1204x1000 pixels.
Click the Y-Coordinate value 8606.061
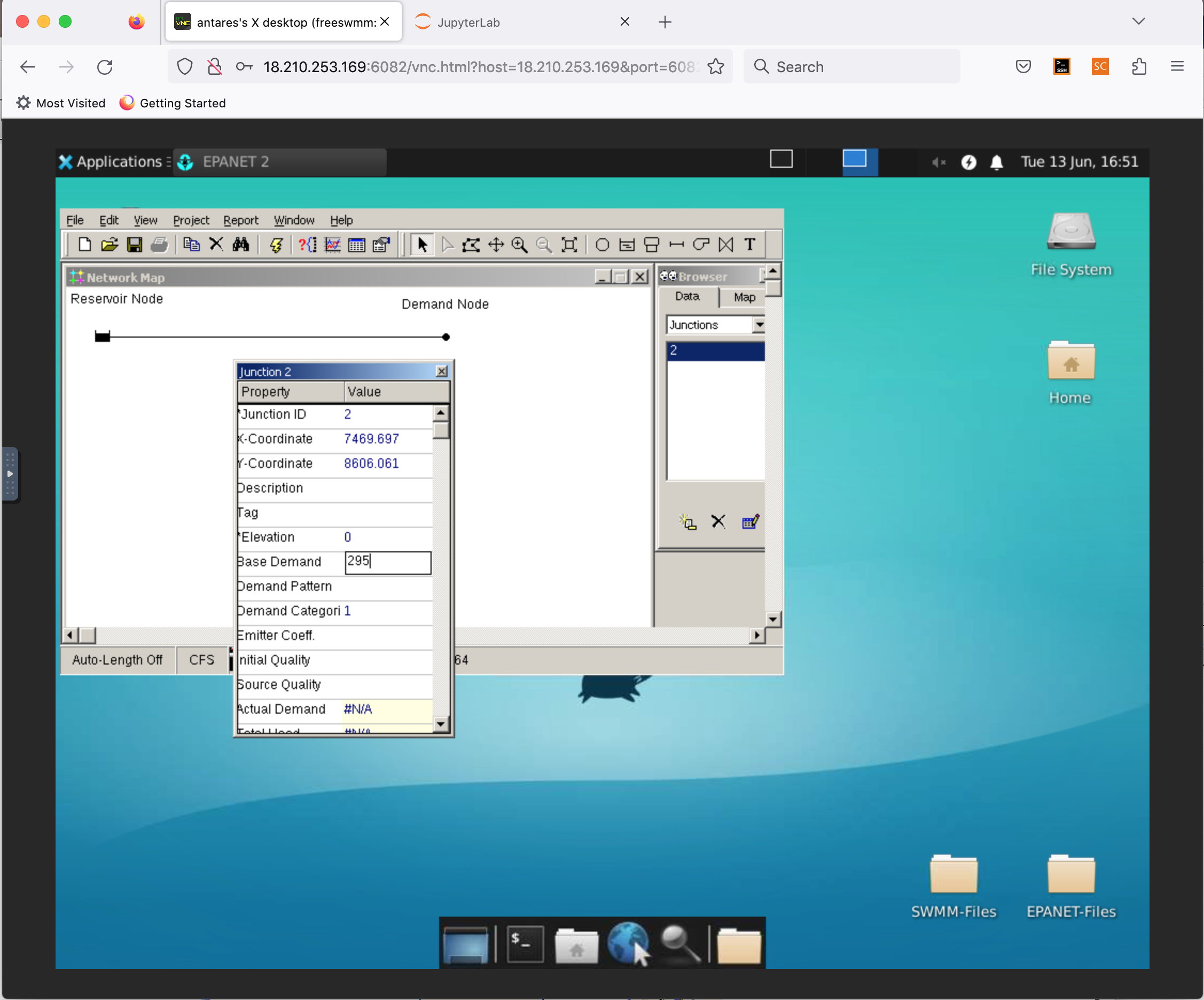tap(371, 463)
